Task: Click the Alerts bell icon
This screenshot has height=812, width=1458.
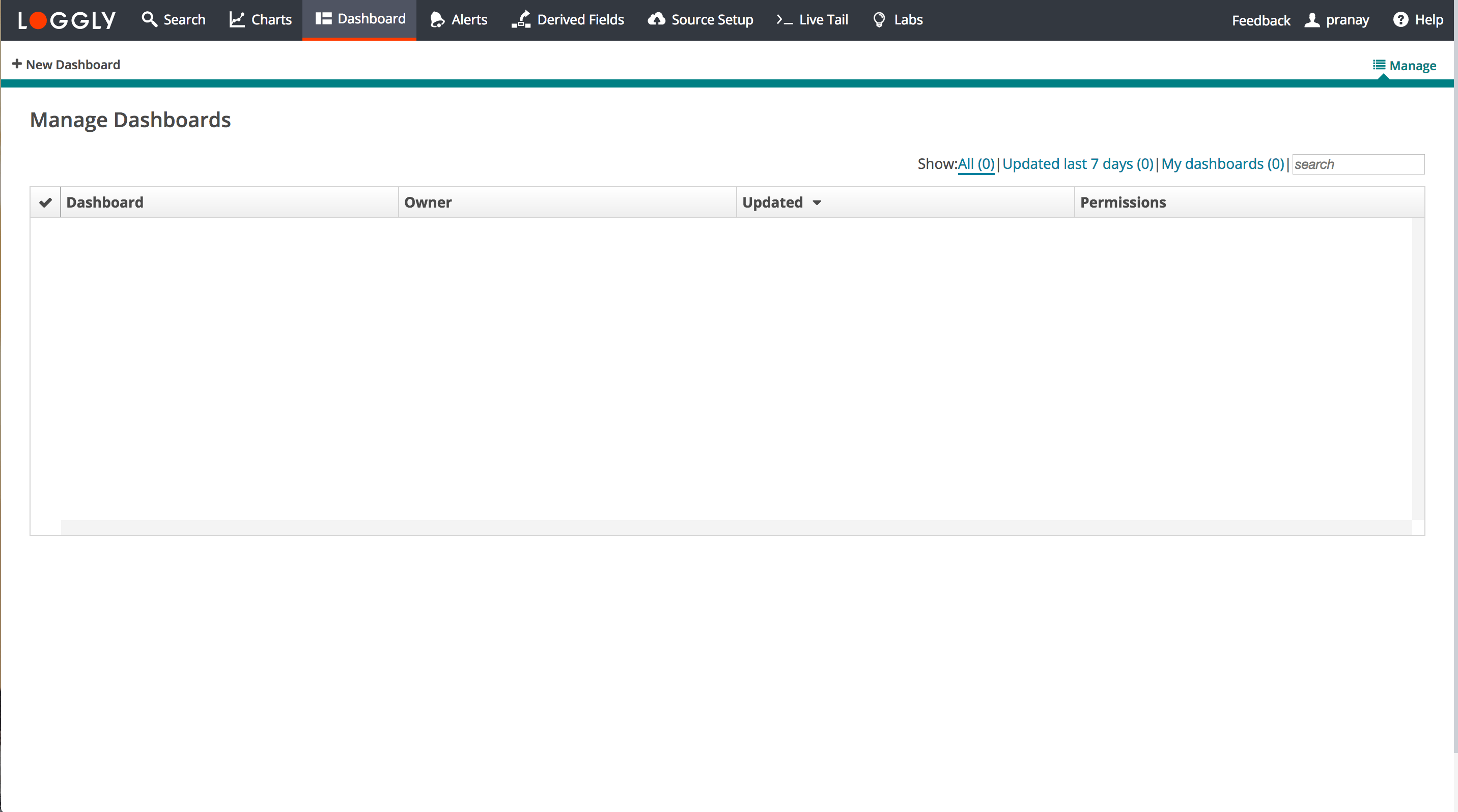Action: [437, 20]
